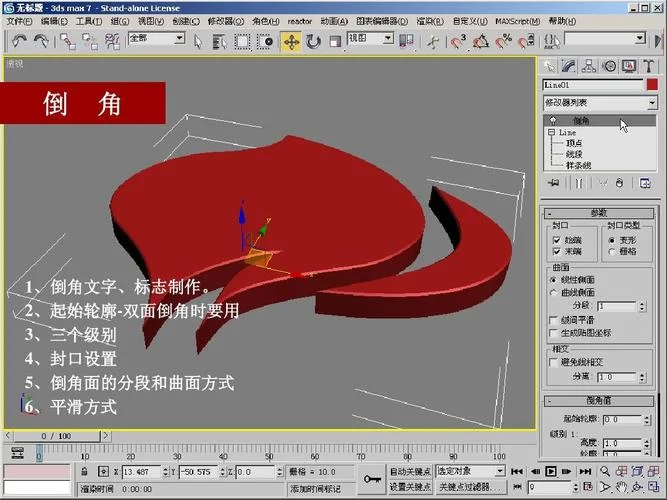Viewport: 667px width, 500px height.
Task: Collapse the Bevel Values rollout
Action: (599, 401)
